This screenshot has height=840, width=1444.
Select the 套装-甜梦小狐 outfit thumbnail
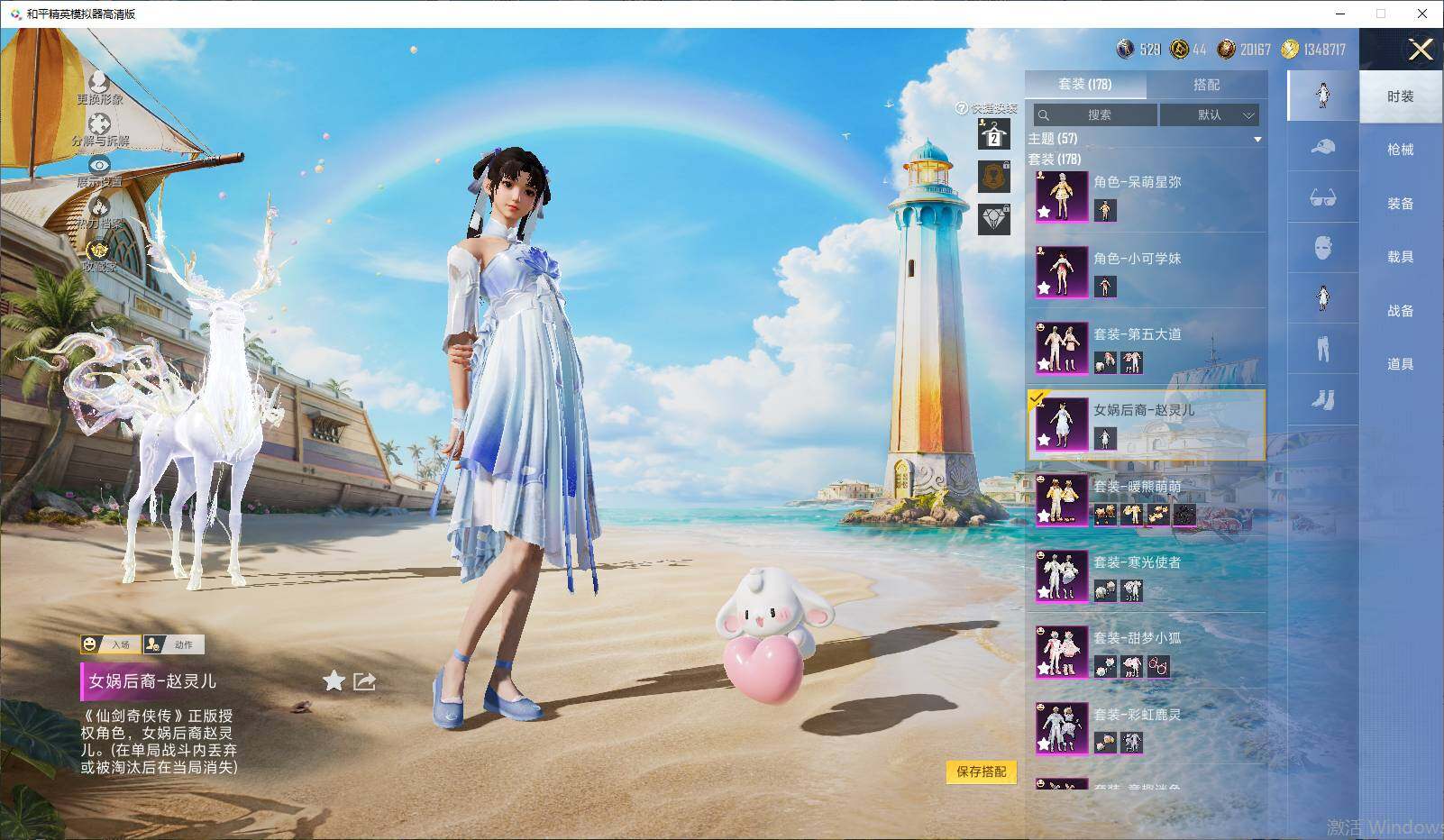(1061, 651)
